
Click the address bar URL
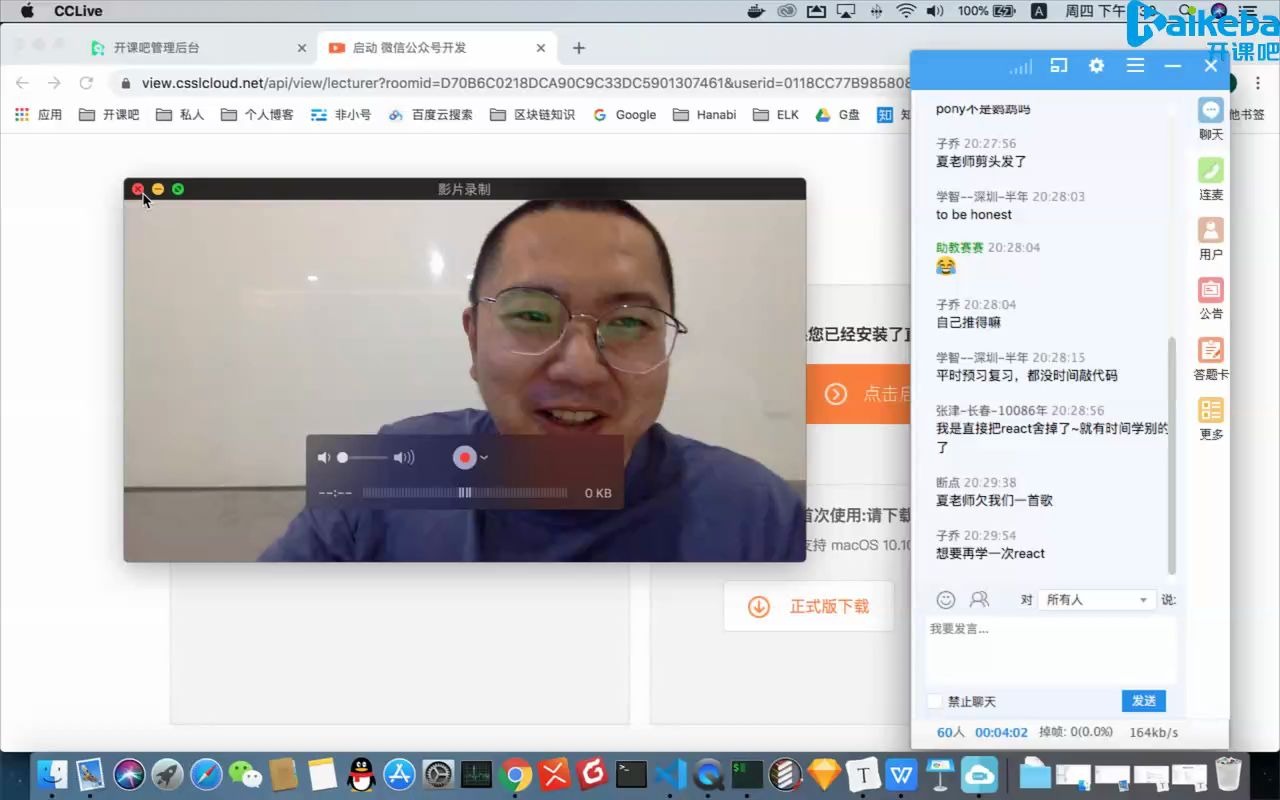pos(526,83)
